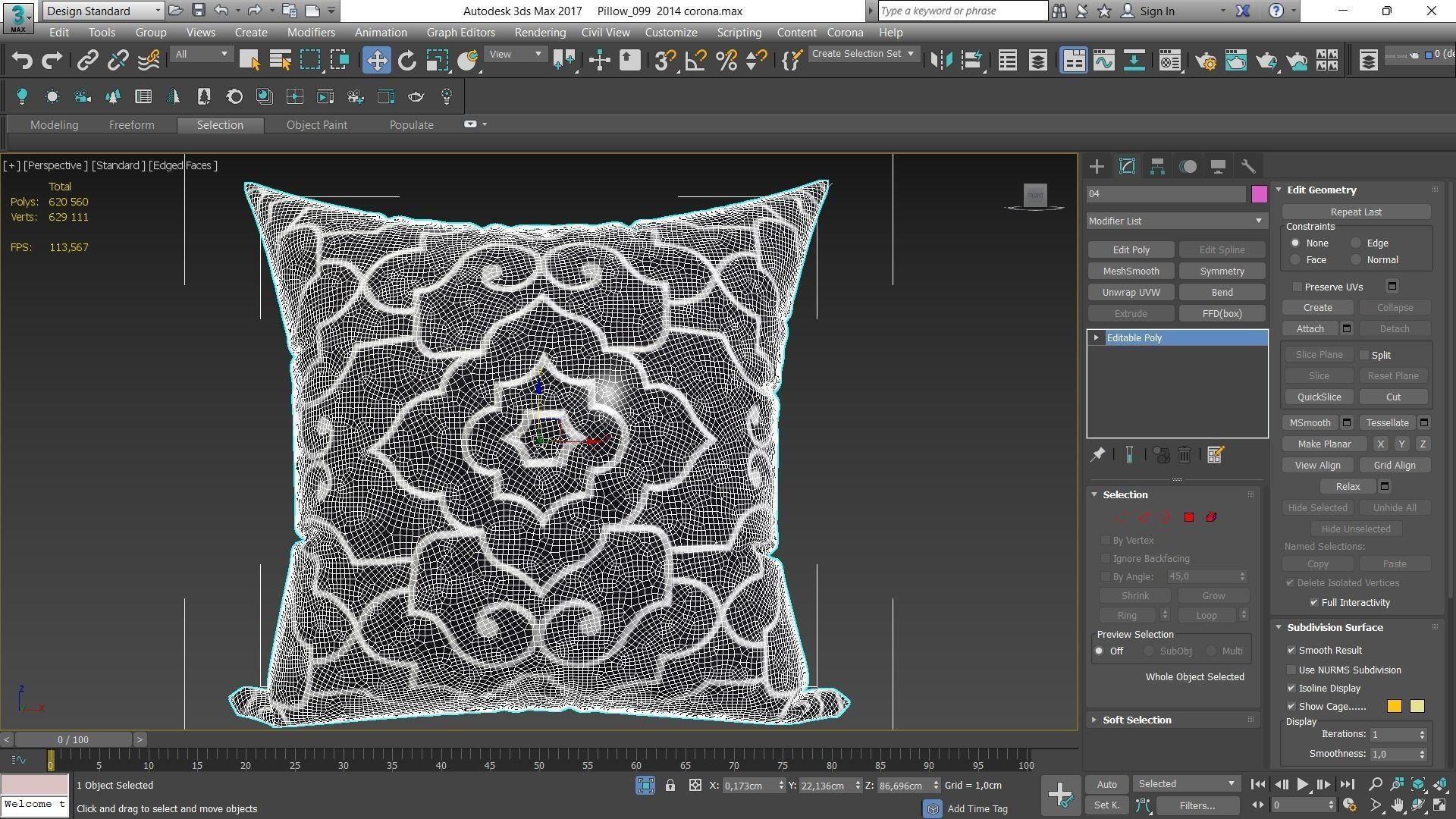Select Polygon sub-object level icon
The width and height of the screenshot is (1456, 819).
1189,517
